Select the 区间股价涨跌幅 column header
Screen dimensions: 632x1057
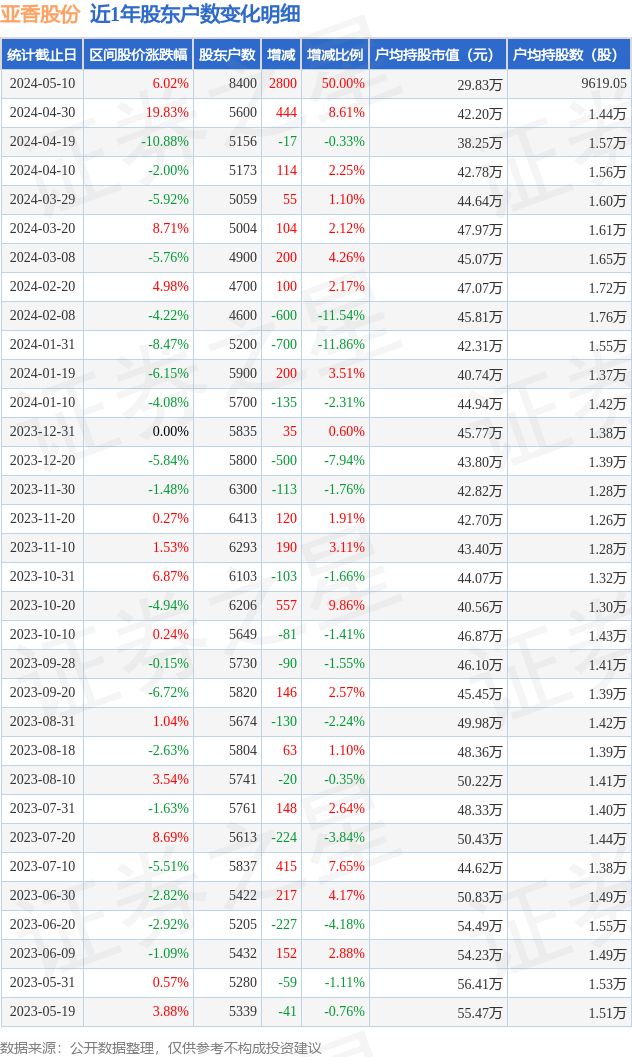[138, 55]
